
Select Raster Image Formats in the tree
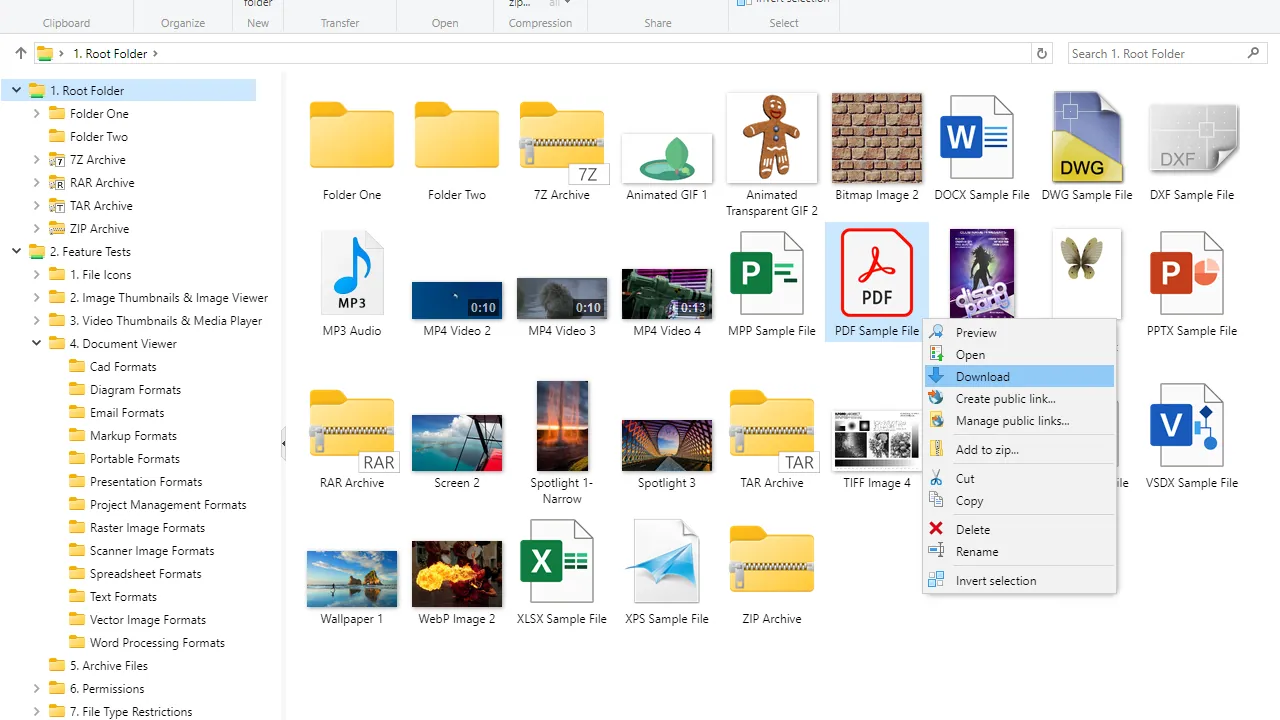pos(147,527)
